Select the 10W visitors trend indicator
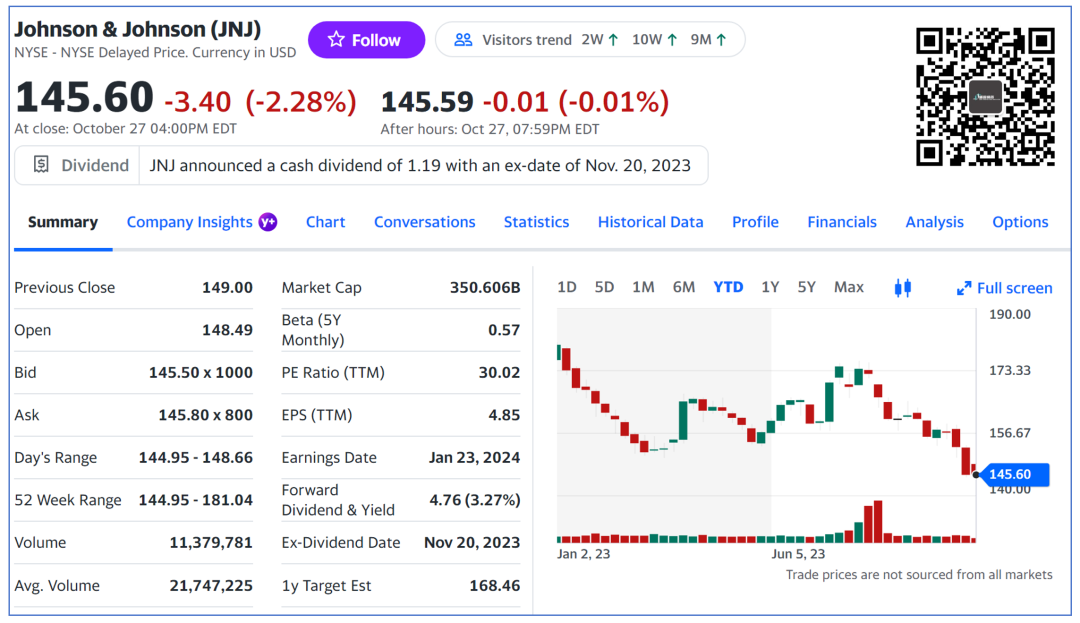This screenshot has height=623, width=1080. [654, 40]
